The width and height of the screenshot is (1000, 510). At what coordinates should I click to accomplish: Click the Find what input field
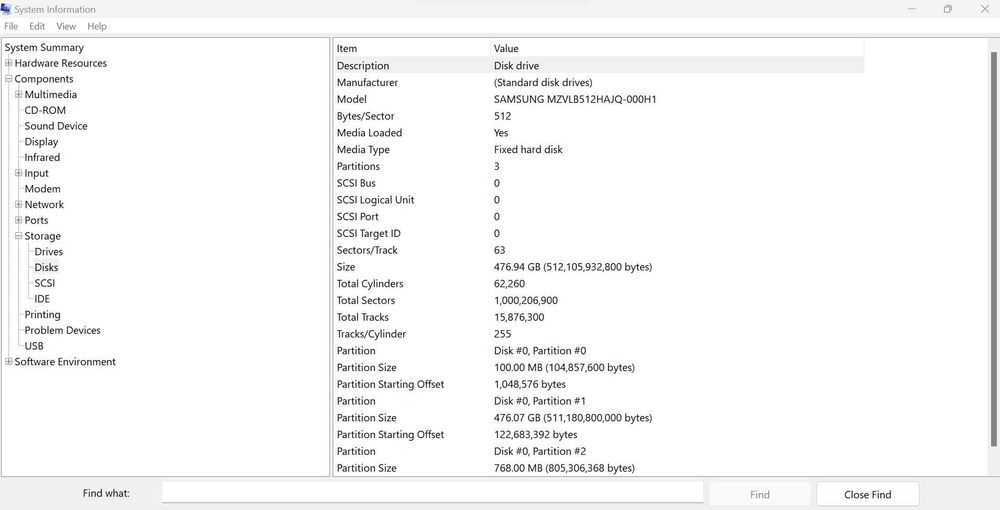pyautogui.click(x=432, y=493)
